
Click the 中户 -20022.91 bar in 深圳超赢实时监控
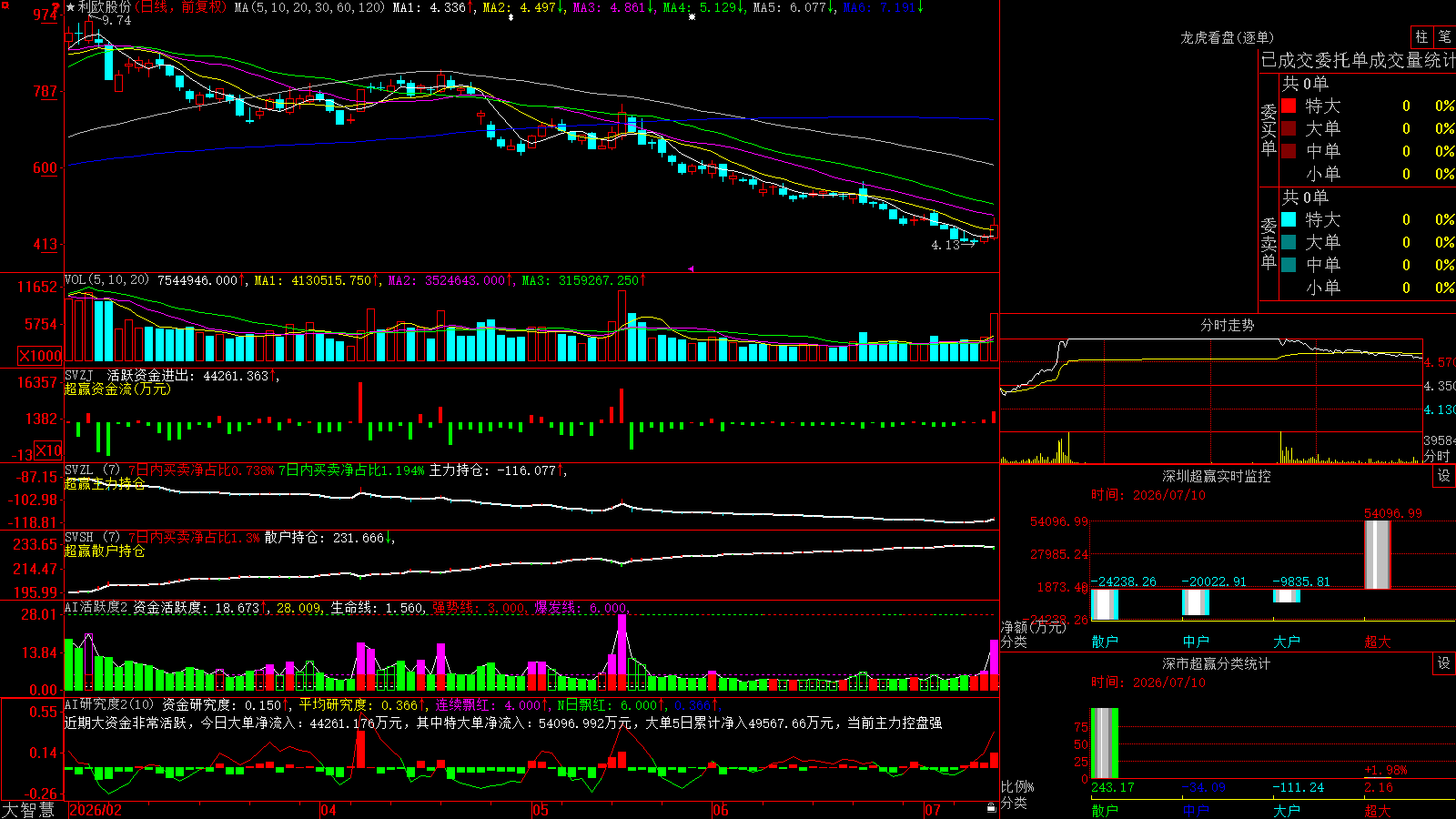[x=1196, y=602]
